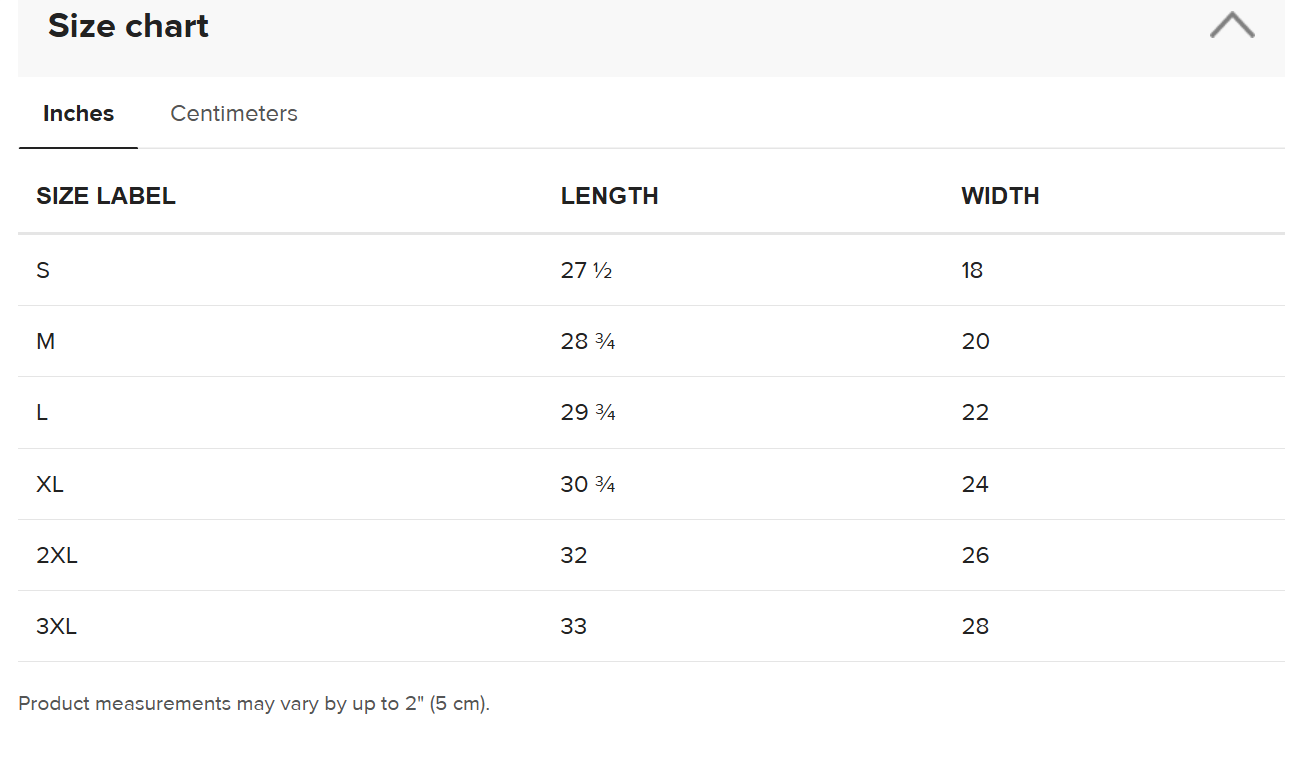The width and height of the screenshot is (1315, 781).
Task: Click the 27 ½ length value
Action: point(586,270)
